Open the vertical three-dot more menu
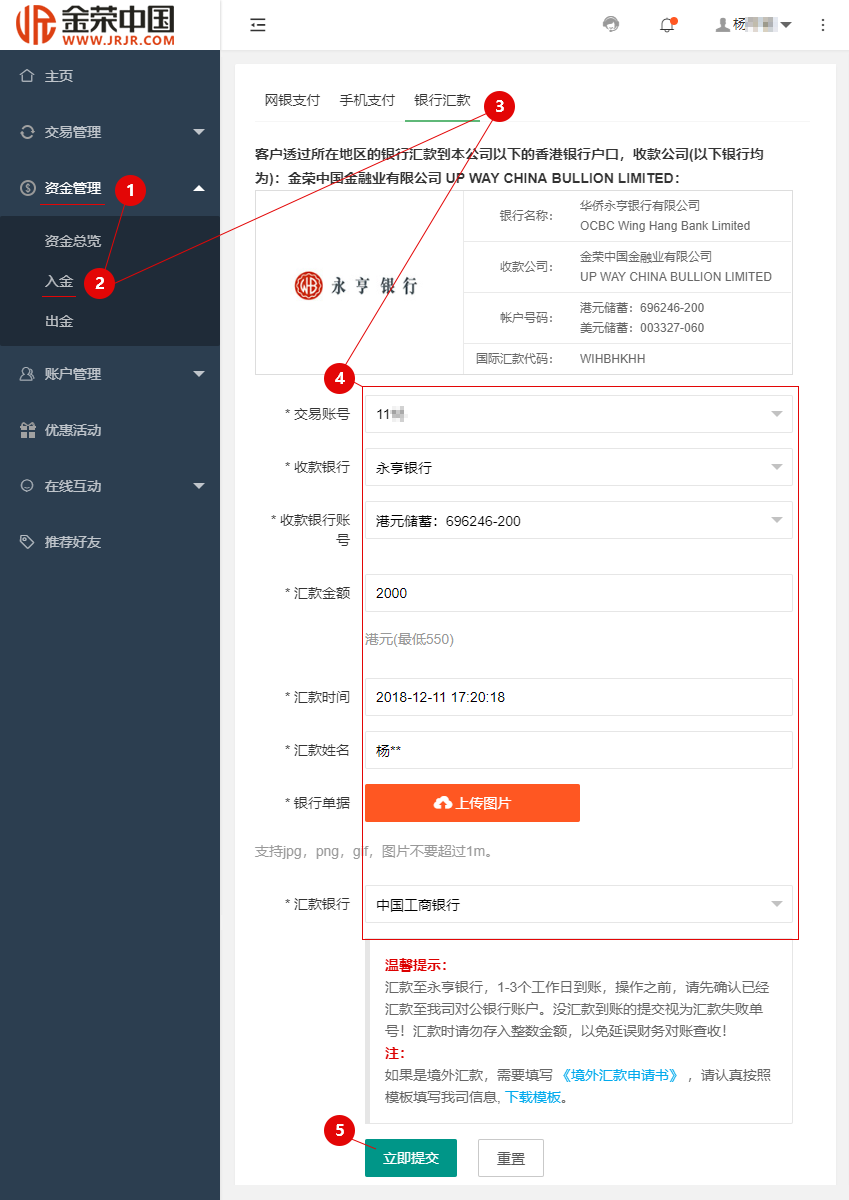 823,25
